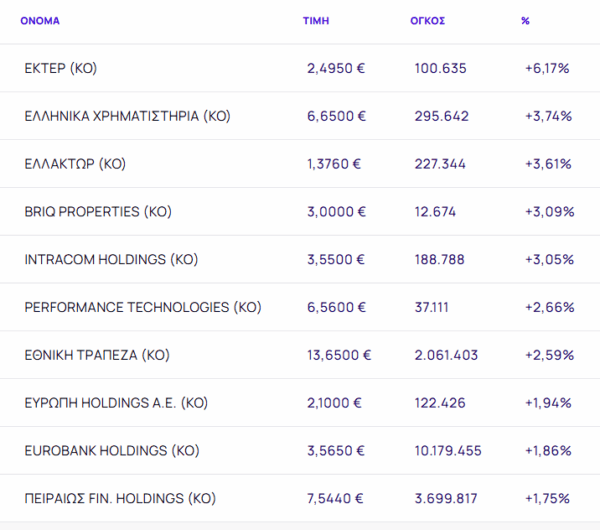Open ΕΛΛΗΝΙΚΑ ΧΡΗΜΑΤΙΣΤΗΡΙΑ (ΚΟ) stock
Viewport: 600px width, 530px height.
(x=127, y=116)
